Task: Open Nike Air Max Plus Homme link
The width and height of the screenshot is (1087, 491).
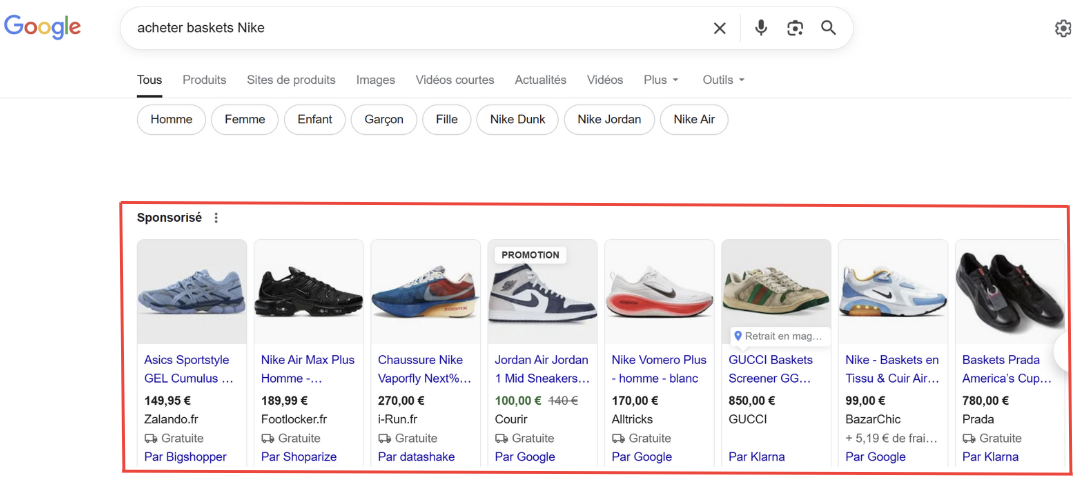Action: pos(308,369)
